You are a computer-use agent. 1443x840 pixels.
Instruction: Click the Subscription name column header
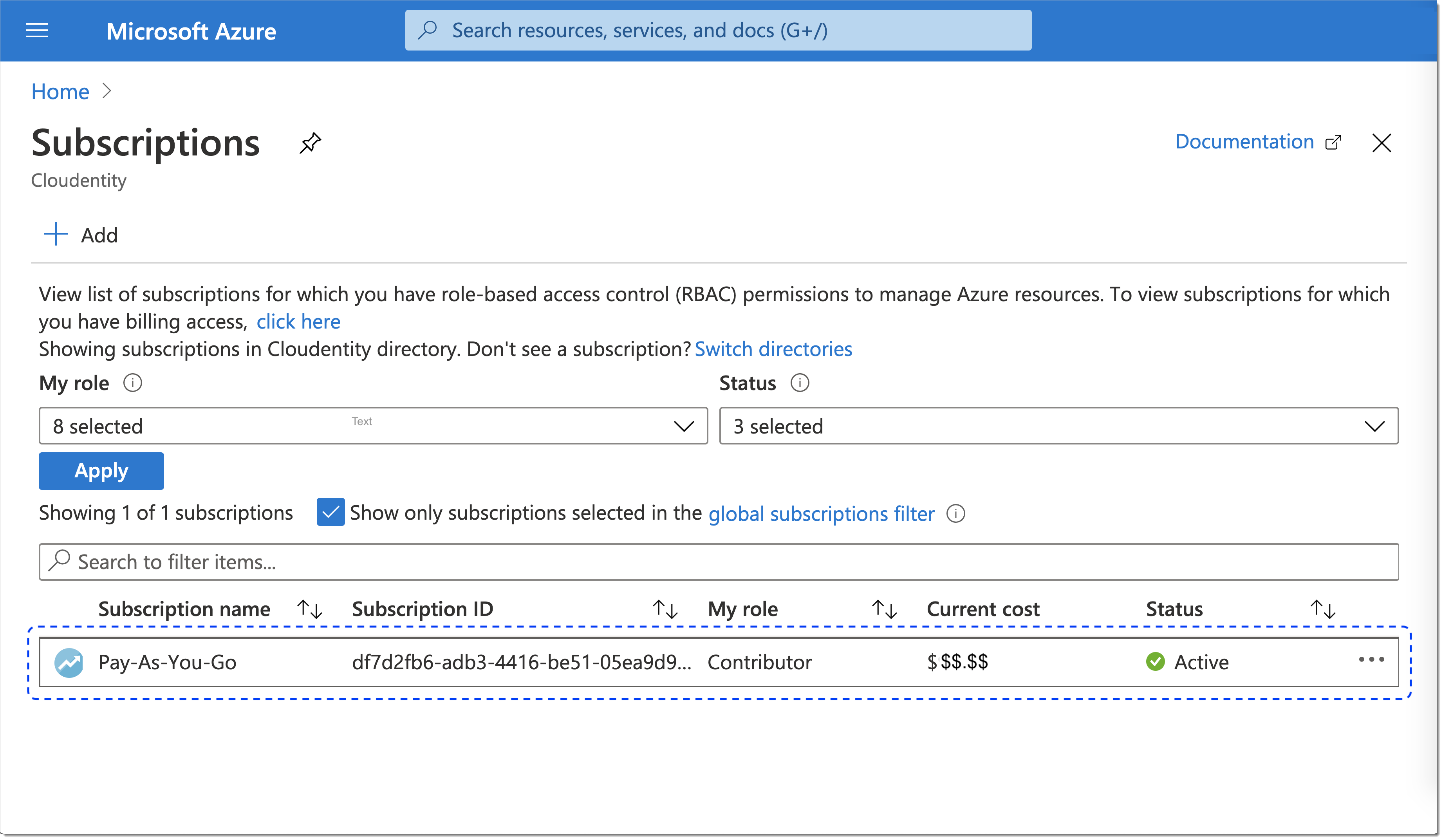184,609
